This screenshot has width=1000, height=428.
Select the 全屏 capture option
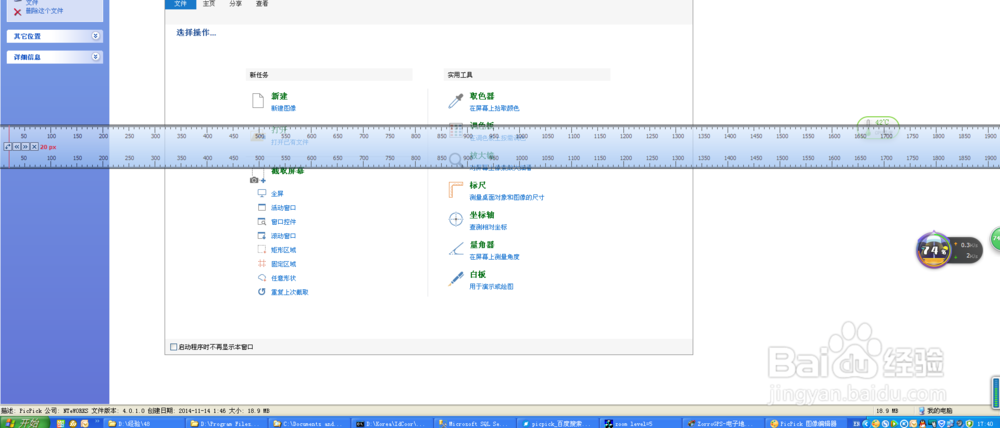277,193
